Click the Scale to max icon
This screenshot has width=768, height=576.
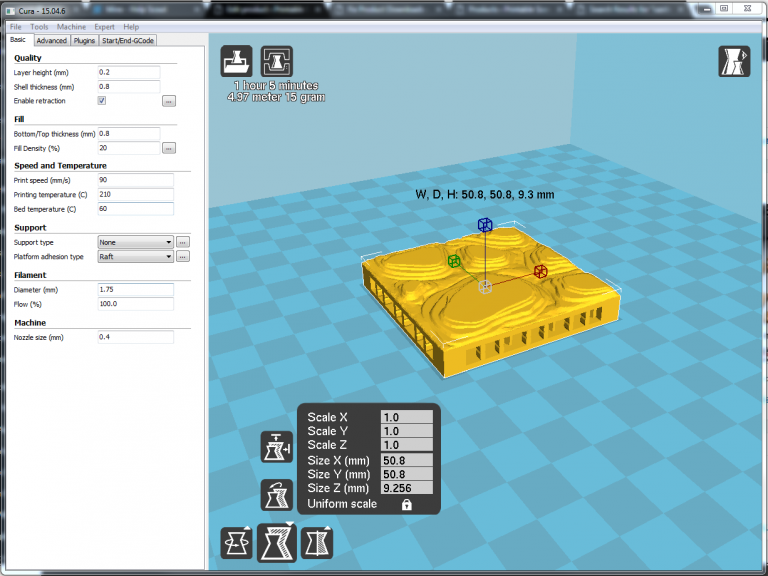click(x=277, y=447)
